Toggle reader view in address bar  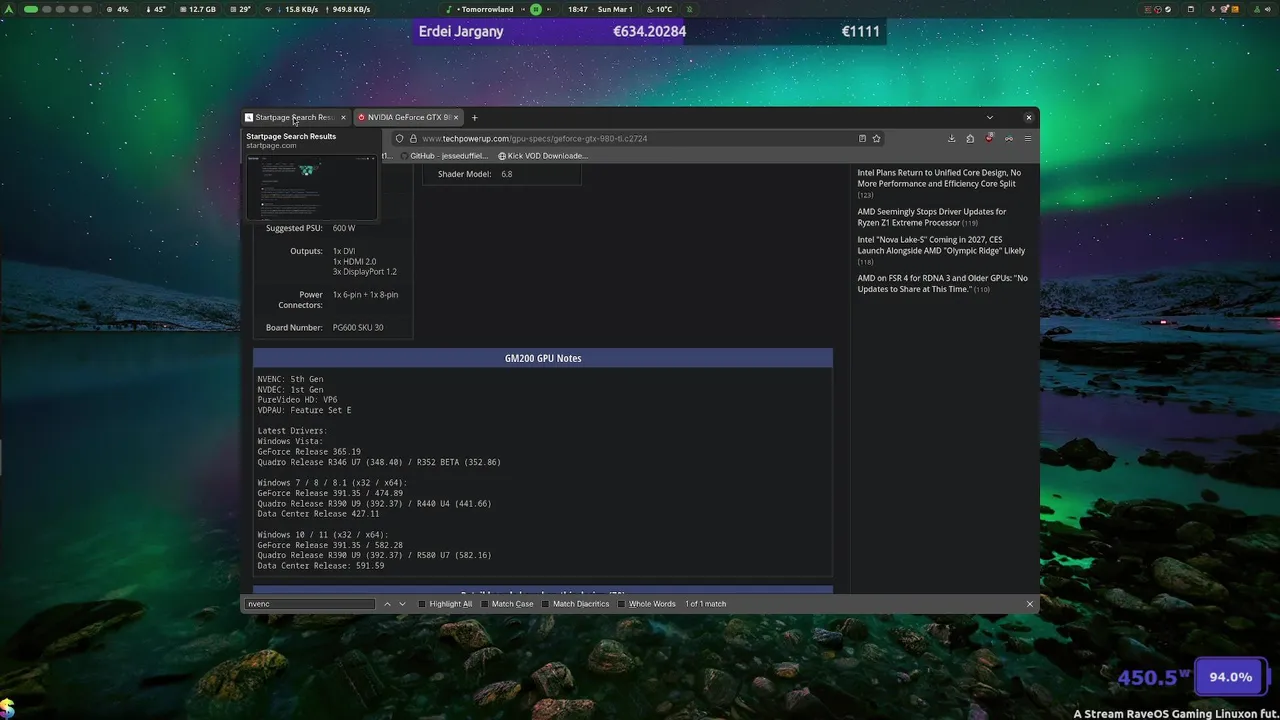coord(862,138)
